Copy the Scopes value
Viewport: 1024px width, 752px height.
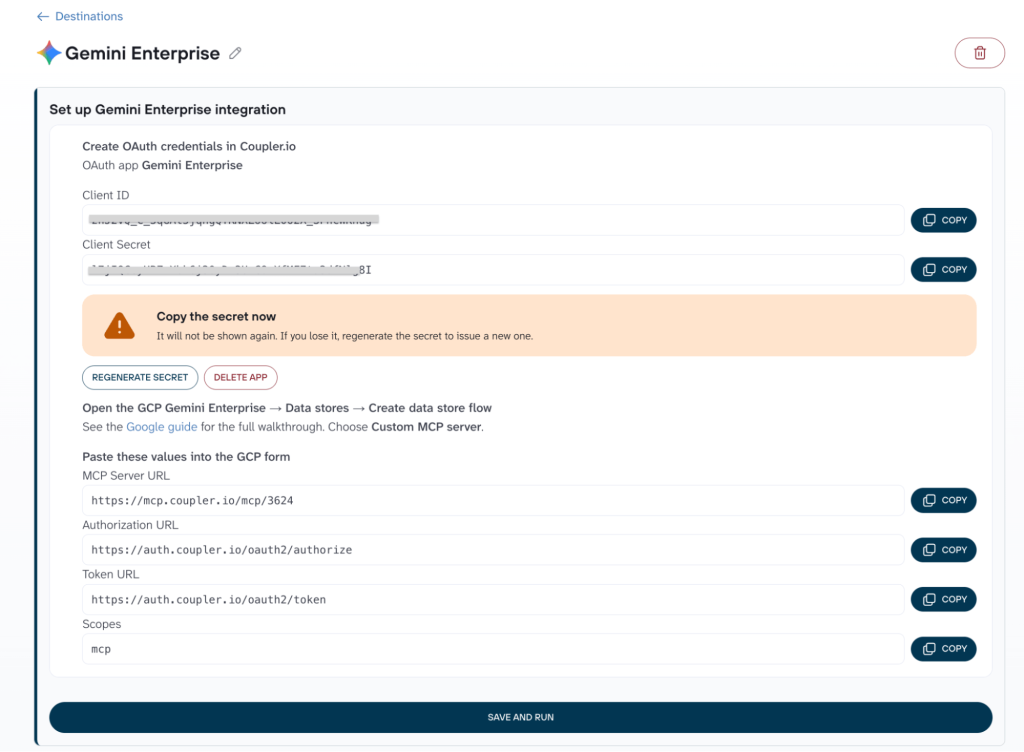(943, 649)
